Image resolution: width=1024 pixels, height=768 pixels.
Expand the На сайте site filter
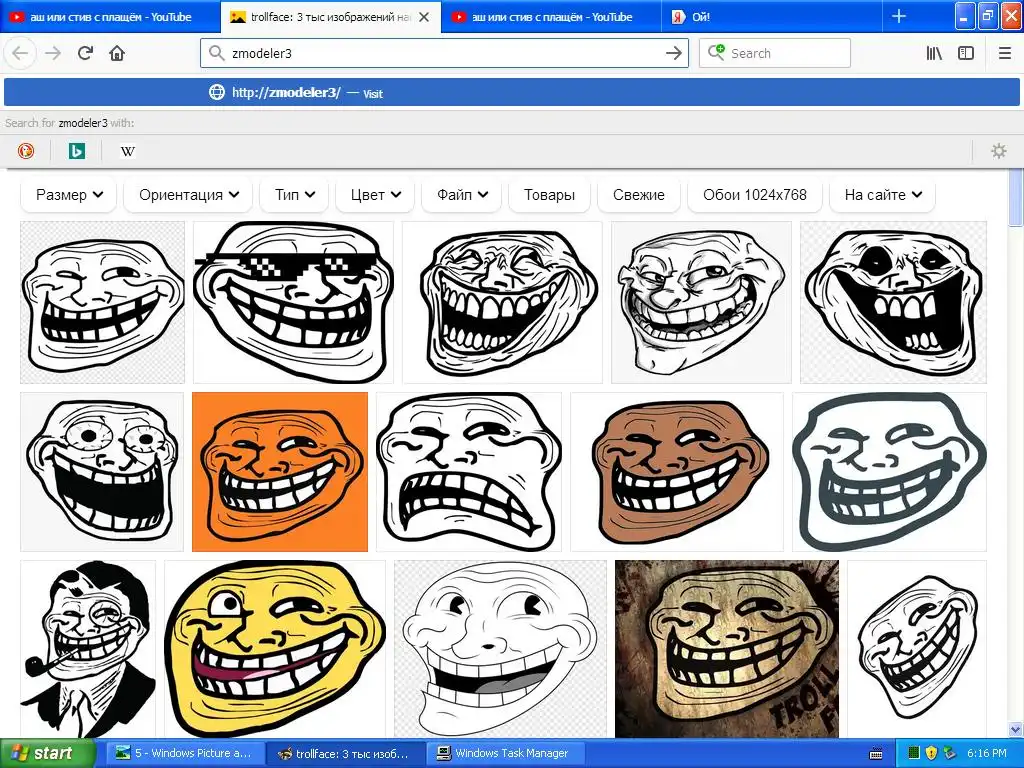coord(882,195)
